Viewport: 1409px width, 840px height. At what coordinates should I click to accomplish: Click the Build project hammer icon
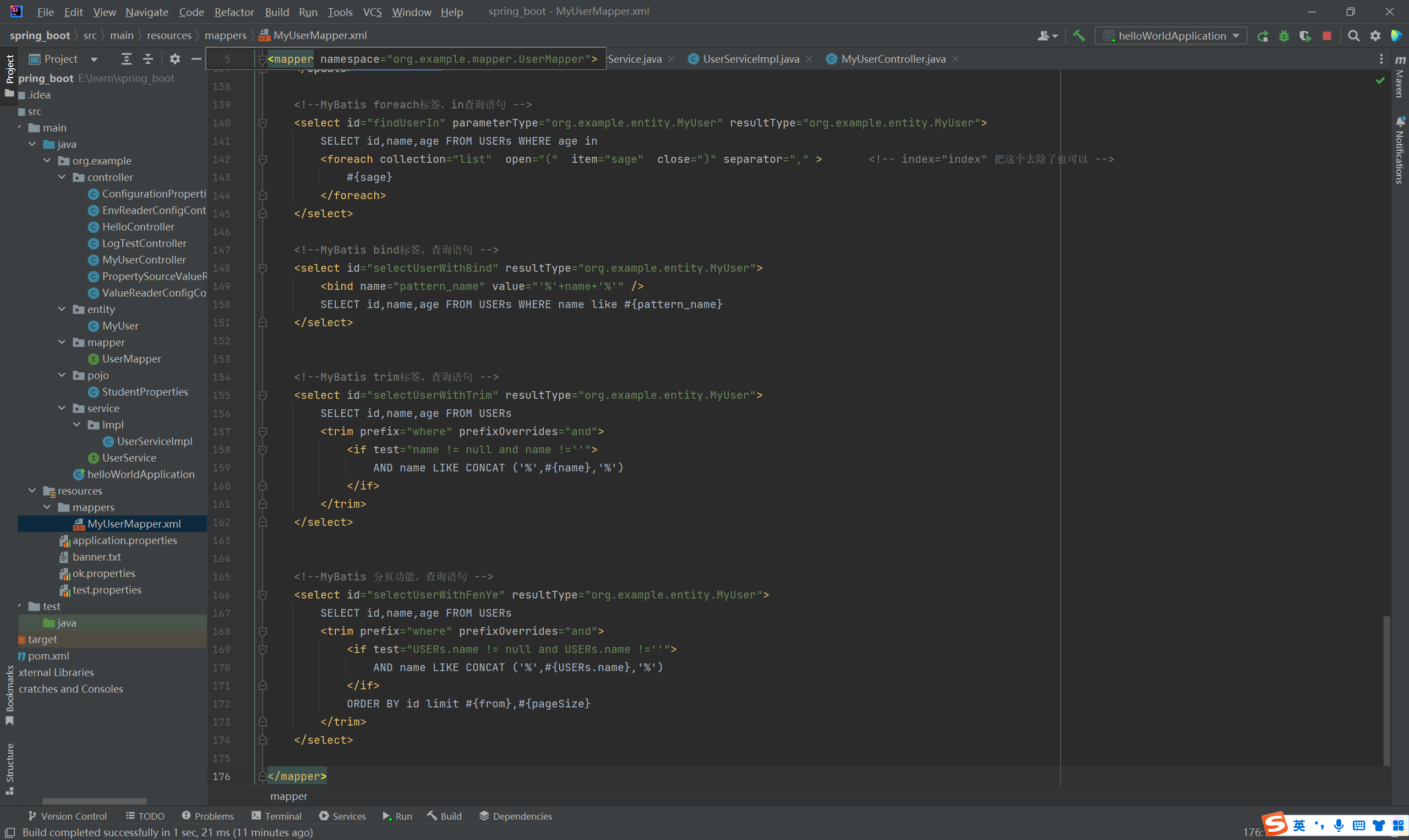pyautogui.click(x=1078, y=36)
